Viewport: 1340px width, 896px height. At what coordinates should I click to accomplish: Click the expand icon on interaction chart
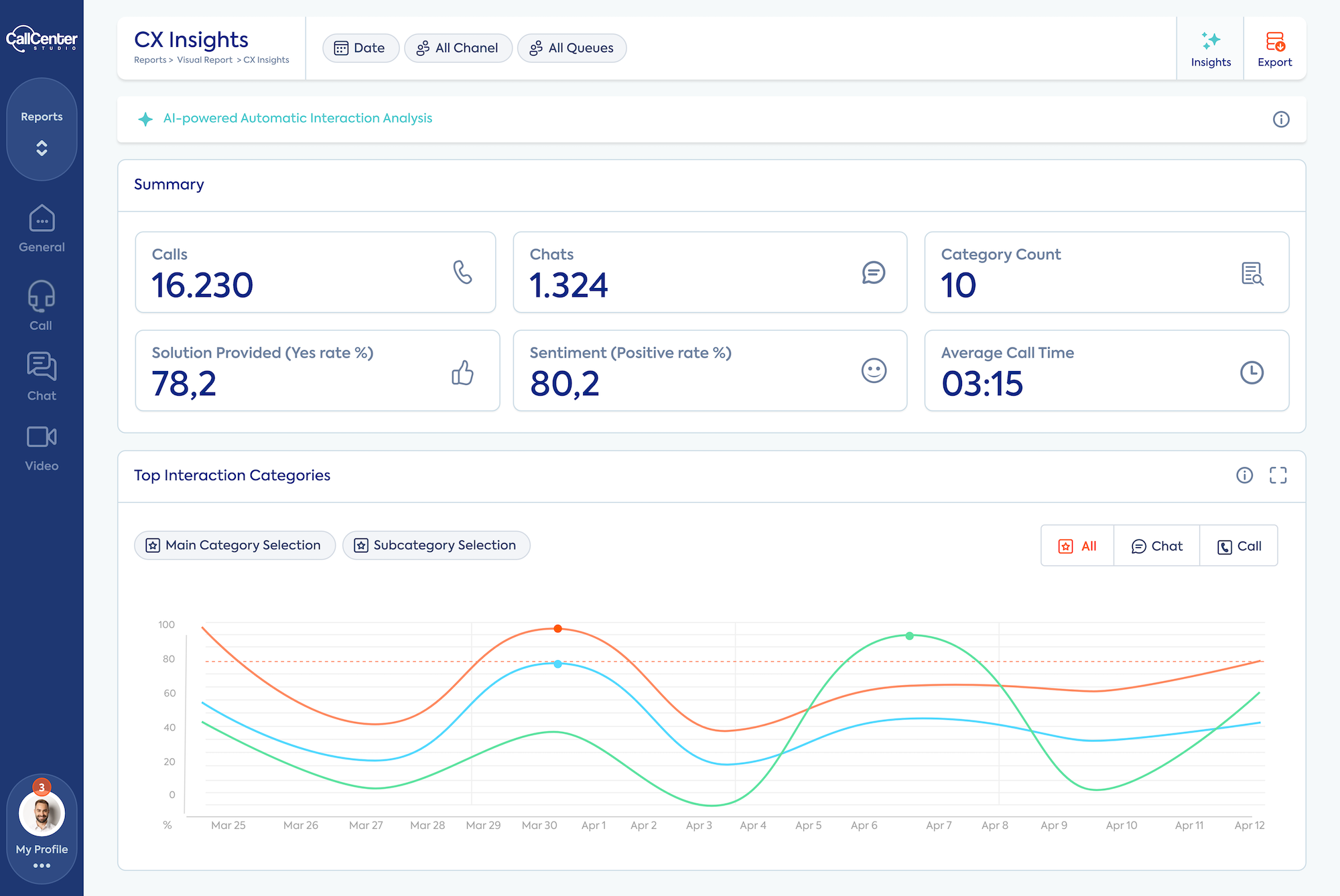tap(1278, 474)
